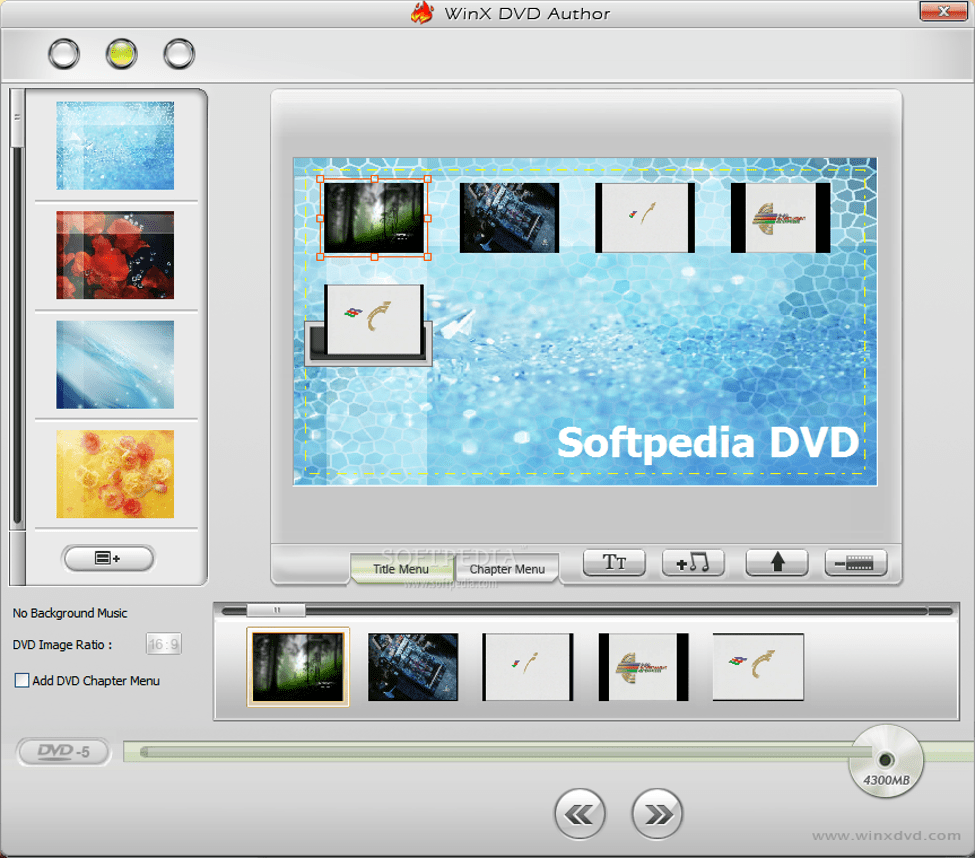
Task: Go to next step with double-right arrows
Action: (657, 814)
